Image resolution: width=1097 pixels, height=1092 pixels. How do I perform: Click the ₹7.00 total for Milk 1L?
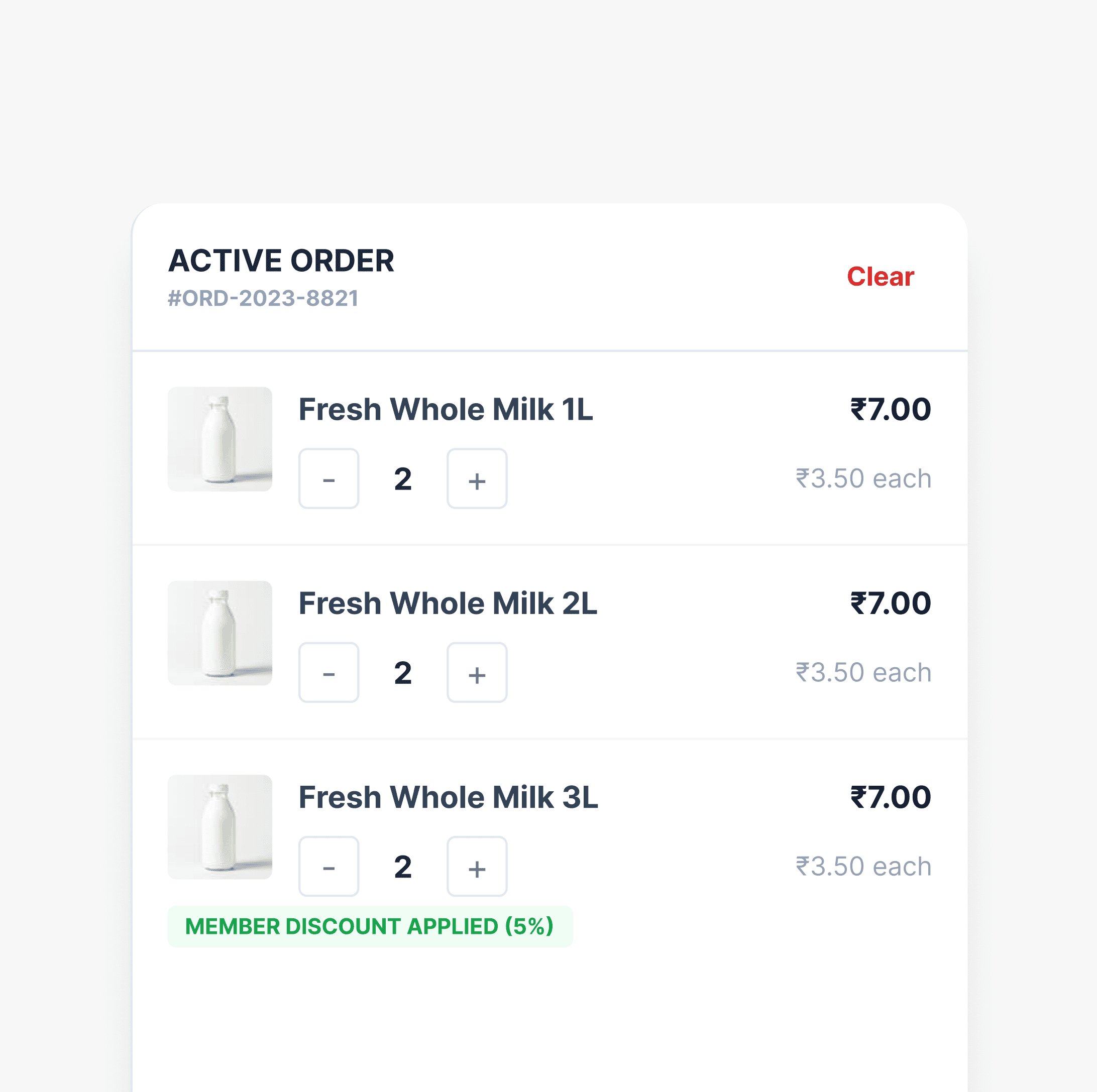click(891, 410)
